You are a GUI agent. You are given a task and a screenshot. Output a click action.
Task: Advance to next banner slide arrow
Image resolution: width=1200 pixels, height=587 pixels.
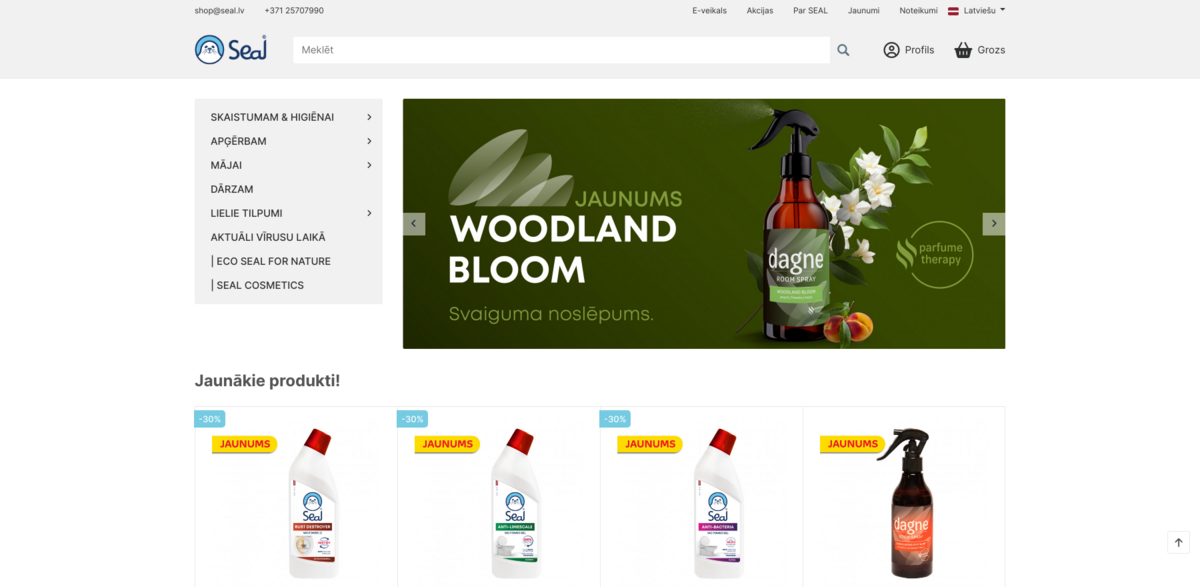[x=993, y=224]
